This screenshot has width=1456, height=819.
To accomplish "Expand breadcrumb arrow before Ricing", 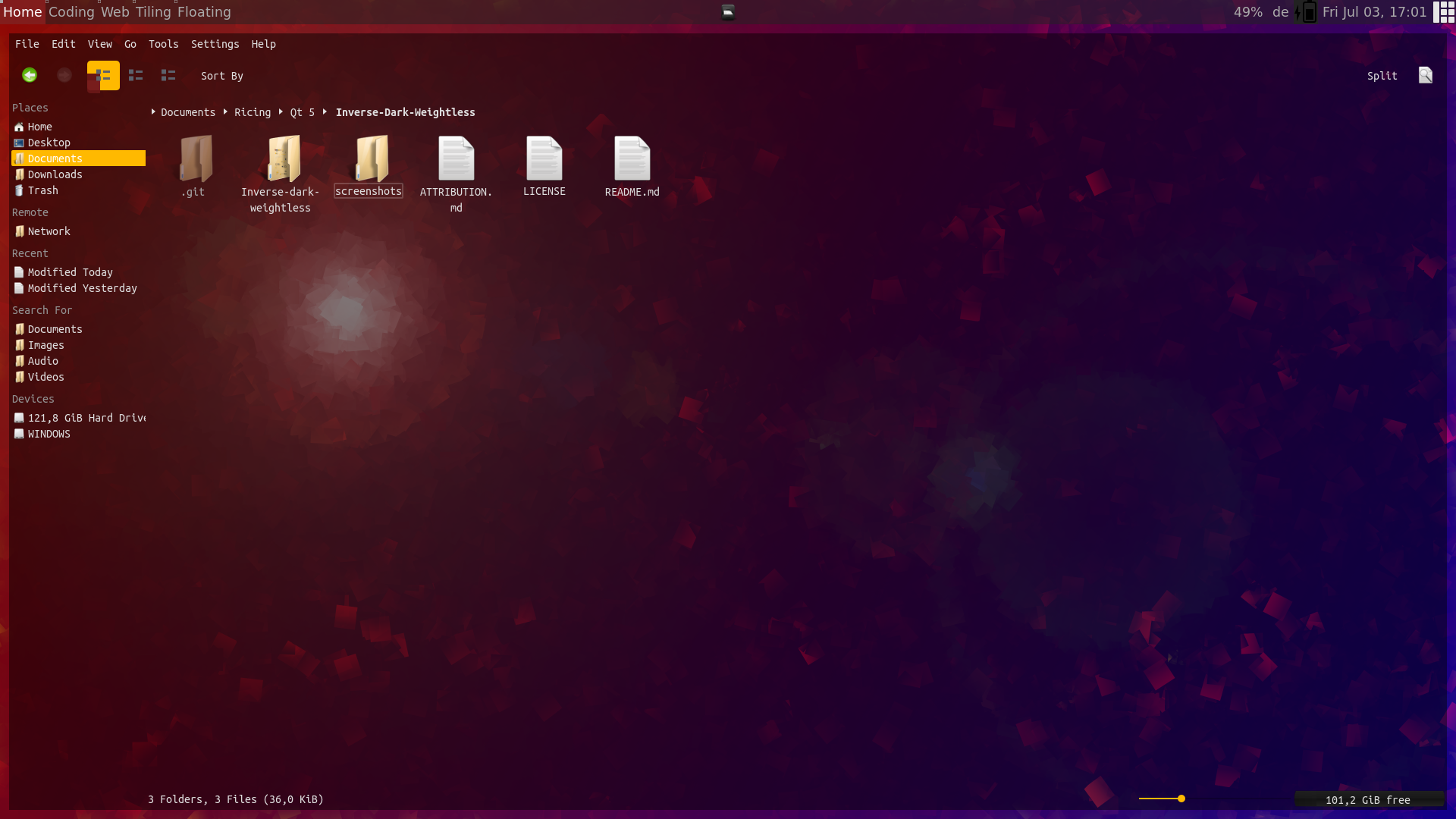I will pos(225,111).
